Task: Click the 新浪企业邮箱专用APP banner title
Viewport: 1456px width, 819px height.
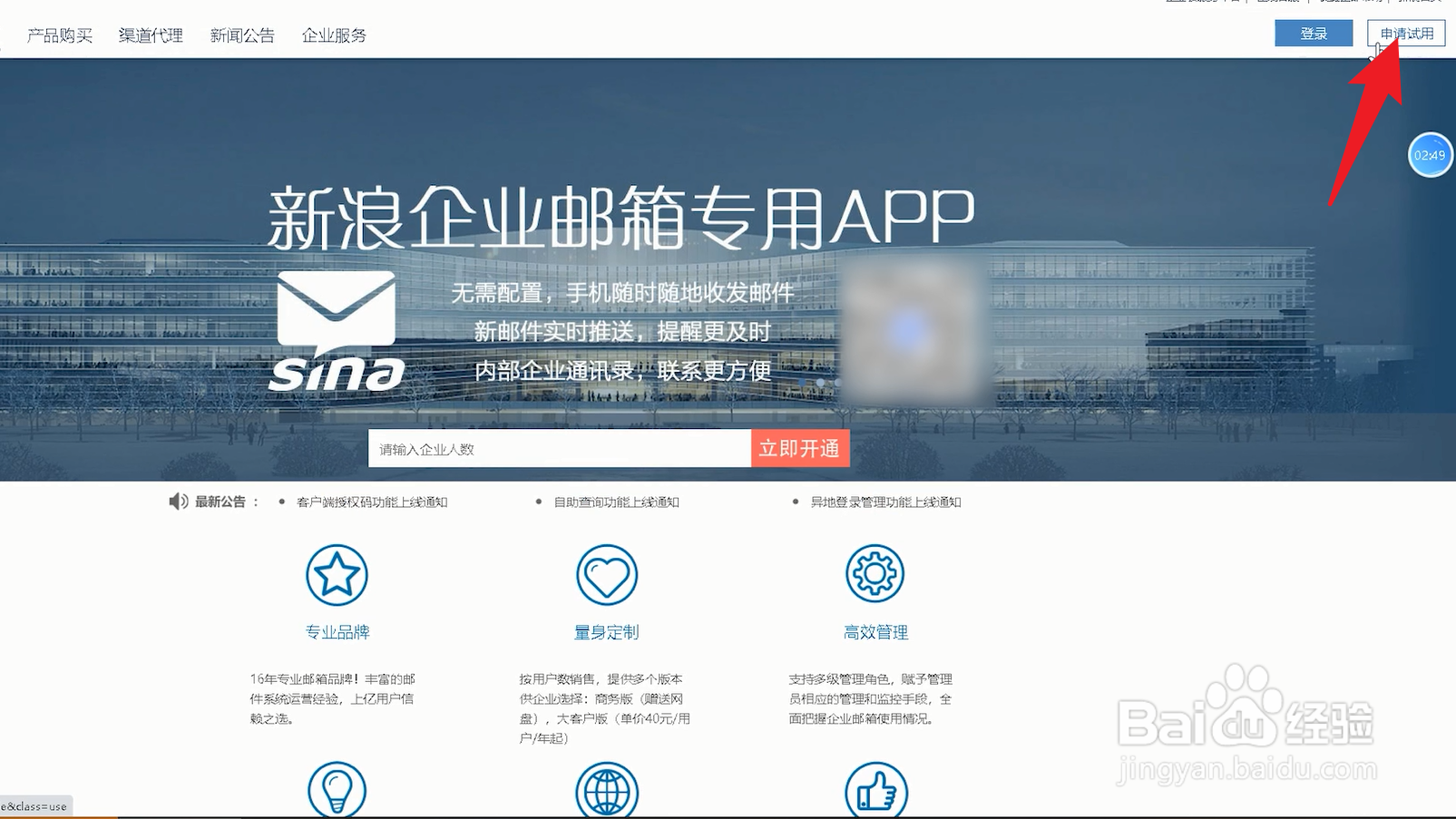Action: click(x=621, y=218)
